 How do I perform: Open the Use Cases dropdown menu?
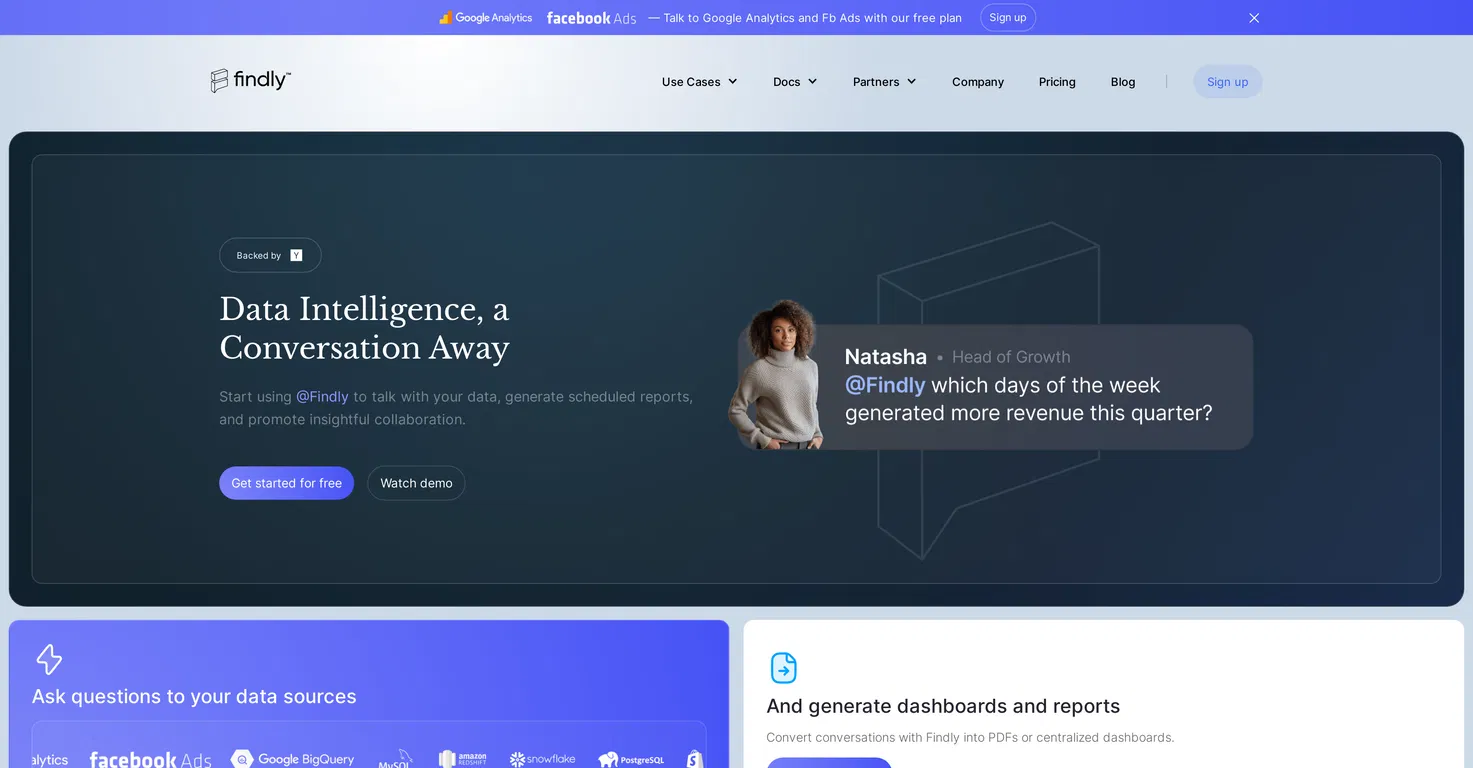tap(699, 82)
